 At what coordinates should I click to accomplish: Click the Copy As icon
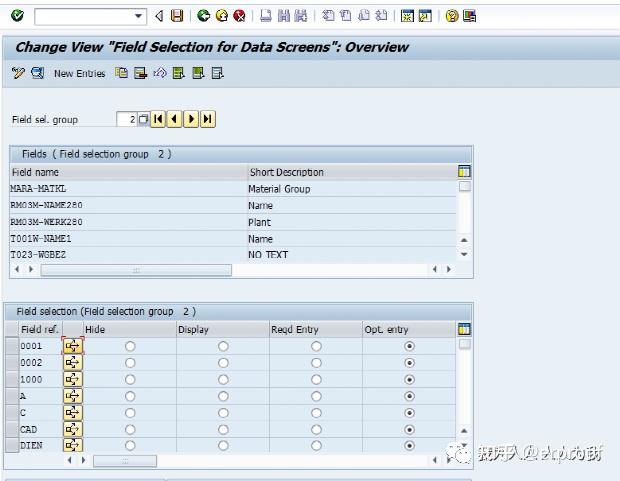(121, 73)
